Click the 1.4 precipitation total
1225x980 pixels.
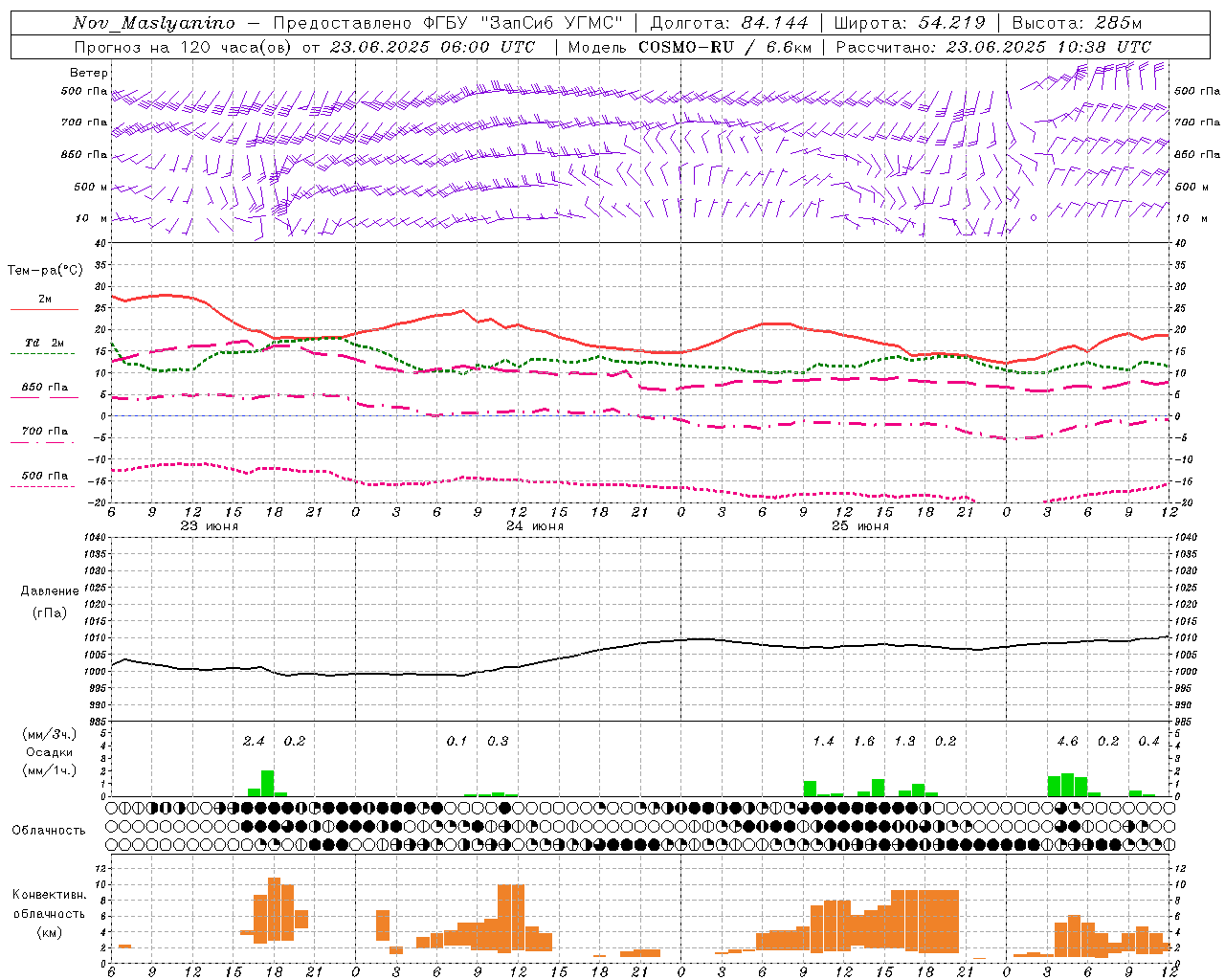tap(823, 741)
